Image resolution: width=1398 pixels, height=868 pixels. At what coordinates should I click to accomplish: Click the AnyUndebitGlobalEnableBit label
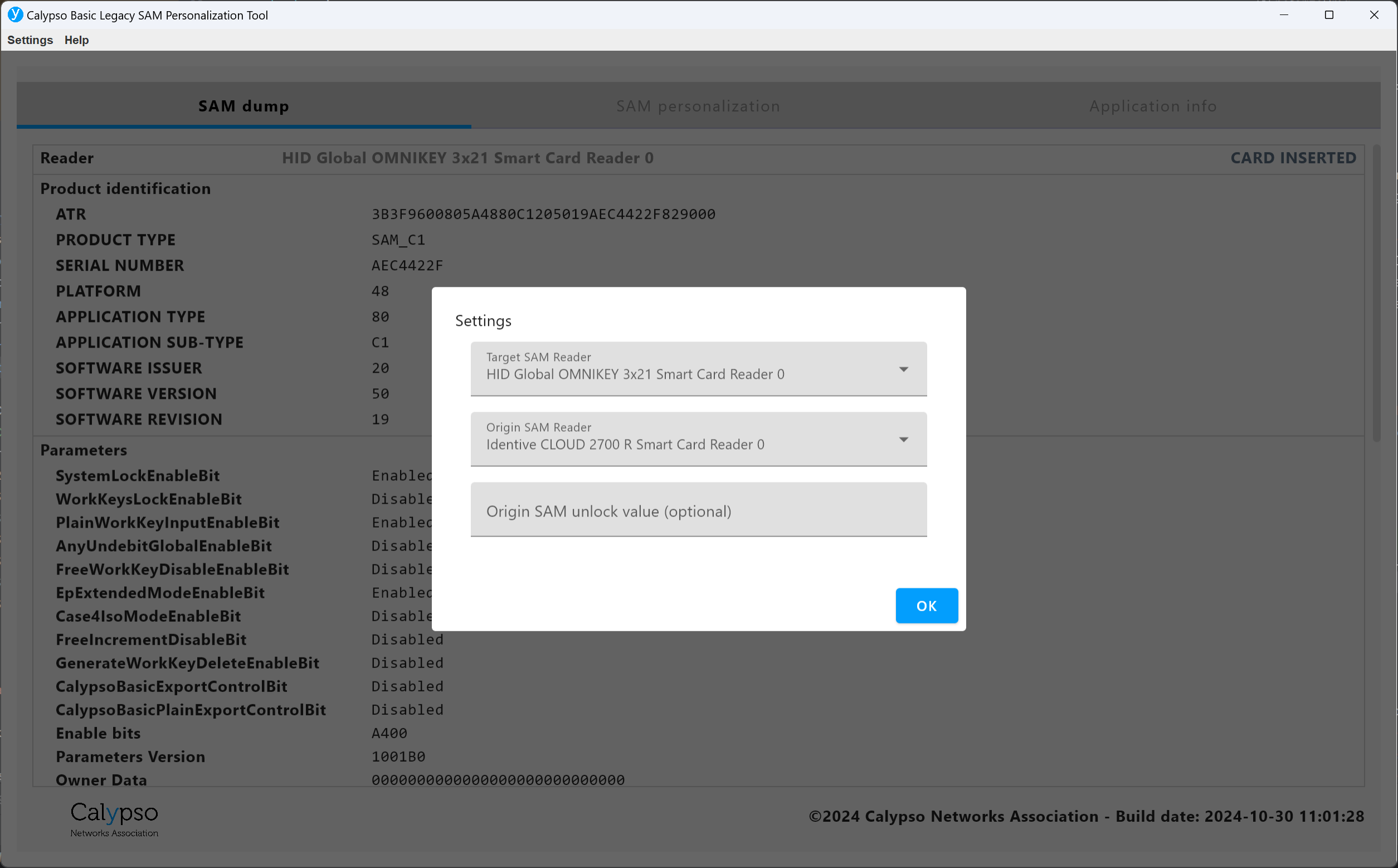point(164,546)
